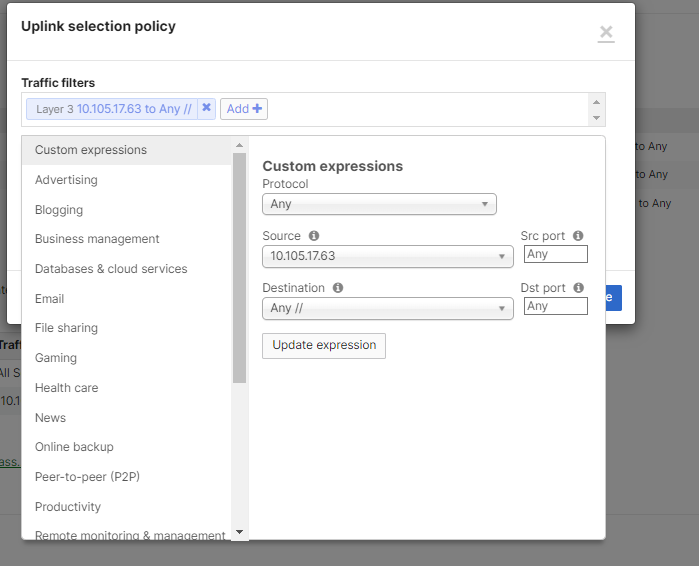Select the Gaming category
The height and width of the screenshot is (566, 699).
(56, 358)
